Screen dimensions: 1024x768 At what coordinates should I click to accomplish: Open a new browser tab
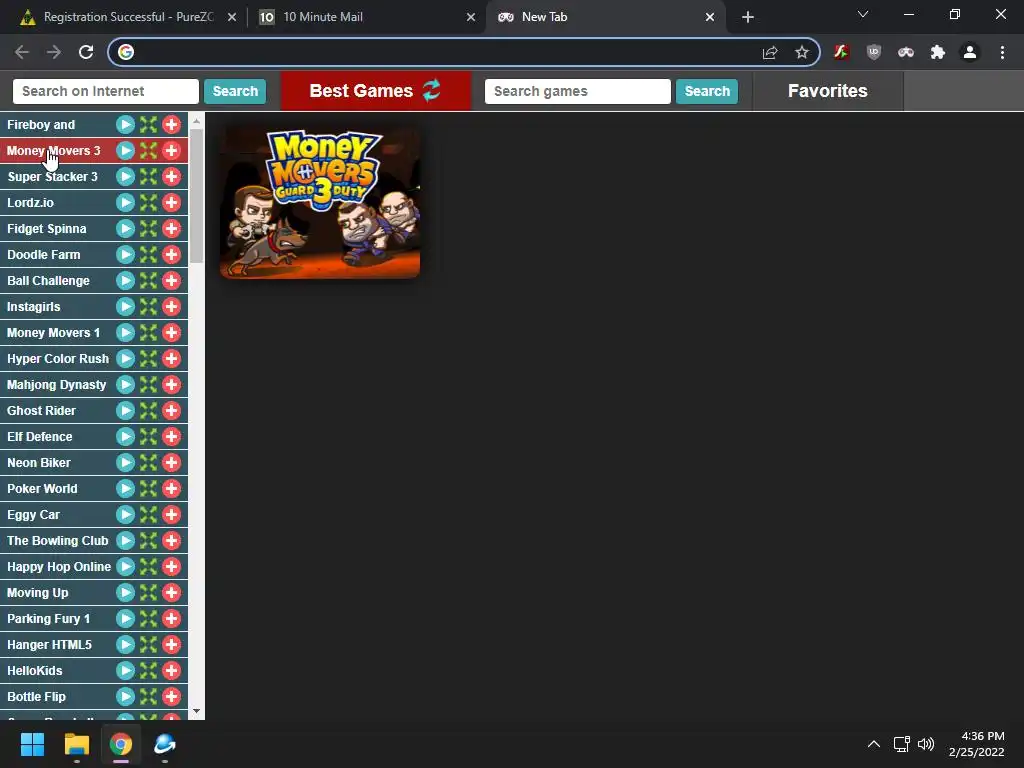[x=748, y=17]
